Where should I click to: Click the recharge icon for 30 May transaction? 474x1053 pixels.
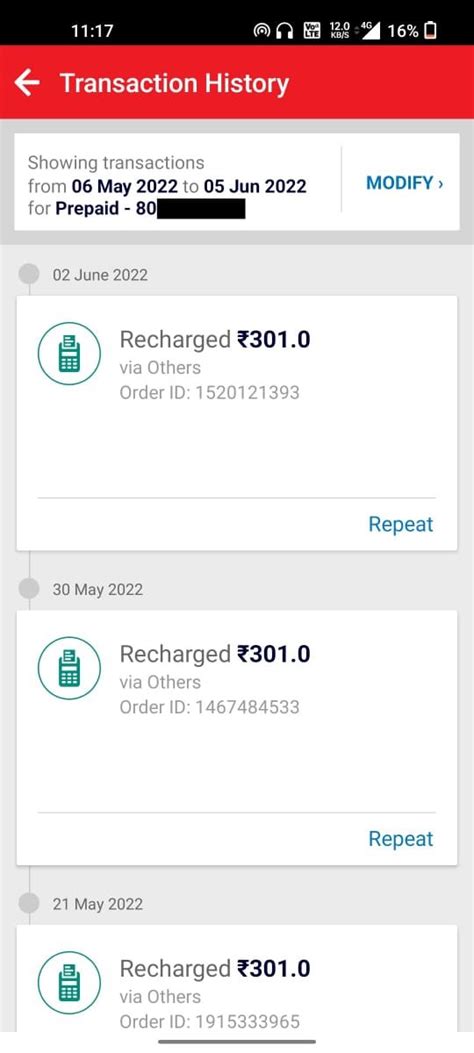(69, 668)
